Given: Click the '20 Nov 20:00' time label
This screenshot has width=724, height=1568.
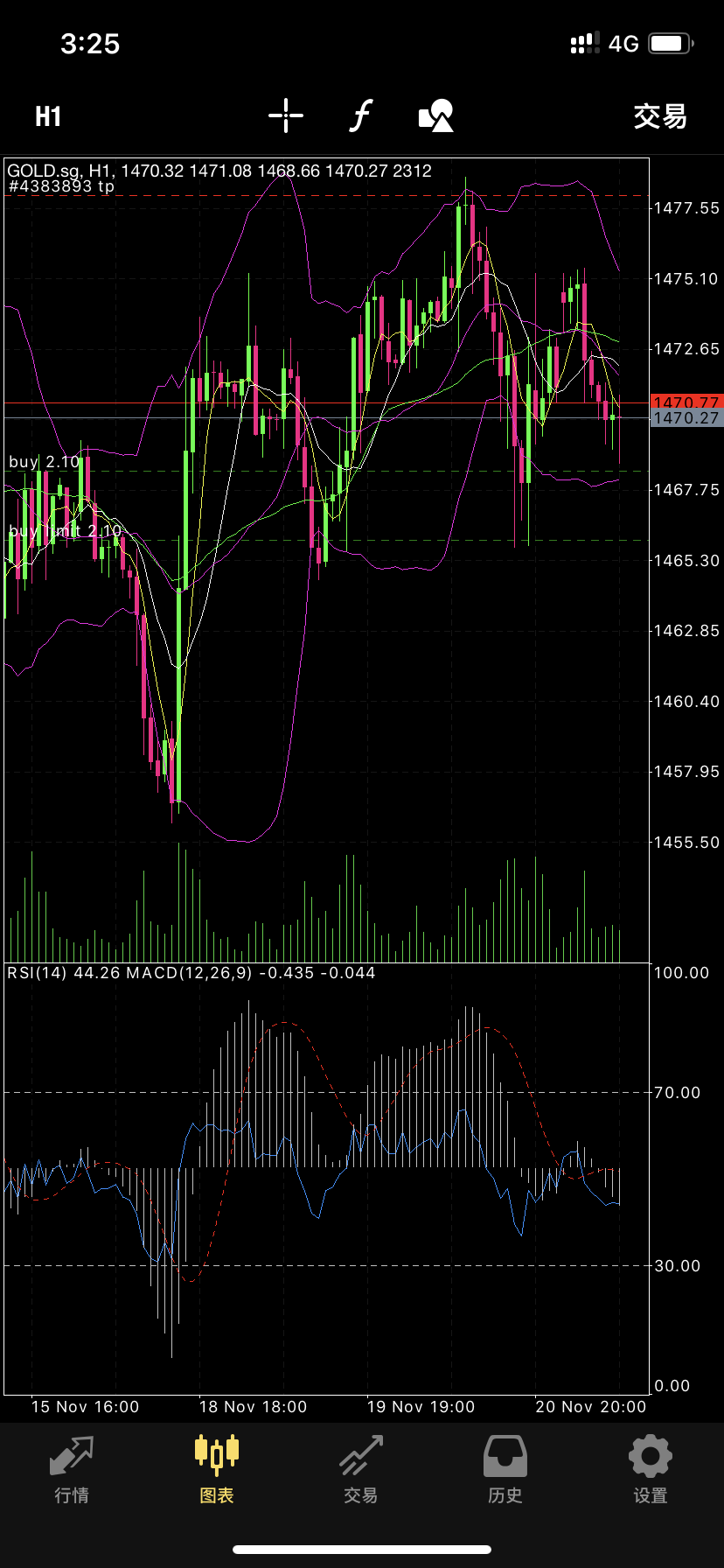Looking at the screenshot, I should tap(591, 1407).
